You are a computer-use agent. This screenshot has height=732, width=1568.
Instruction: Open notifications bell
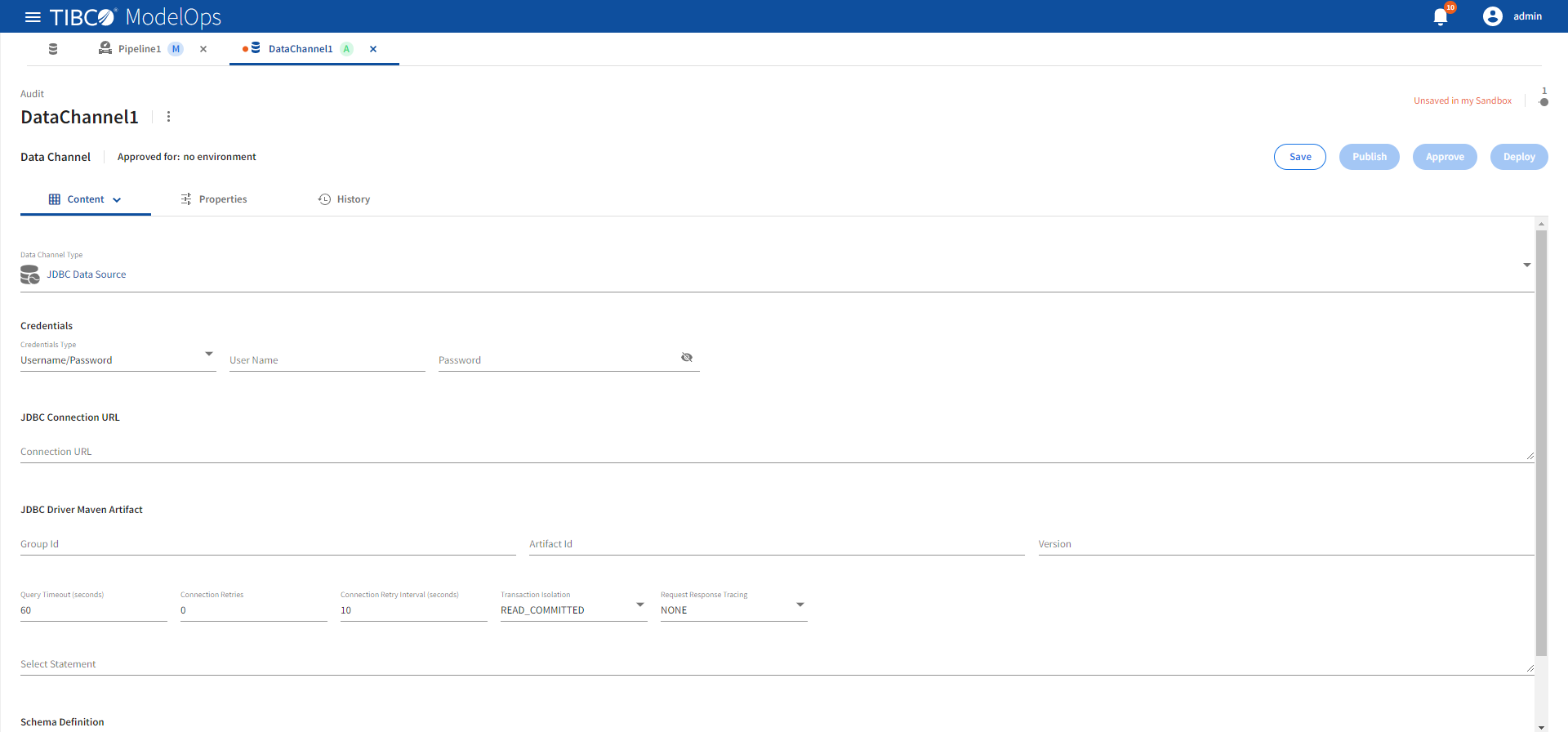pyautogui.click(x=1441, y=17)
